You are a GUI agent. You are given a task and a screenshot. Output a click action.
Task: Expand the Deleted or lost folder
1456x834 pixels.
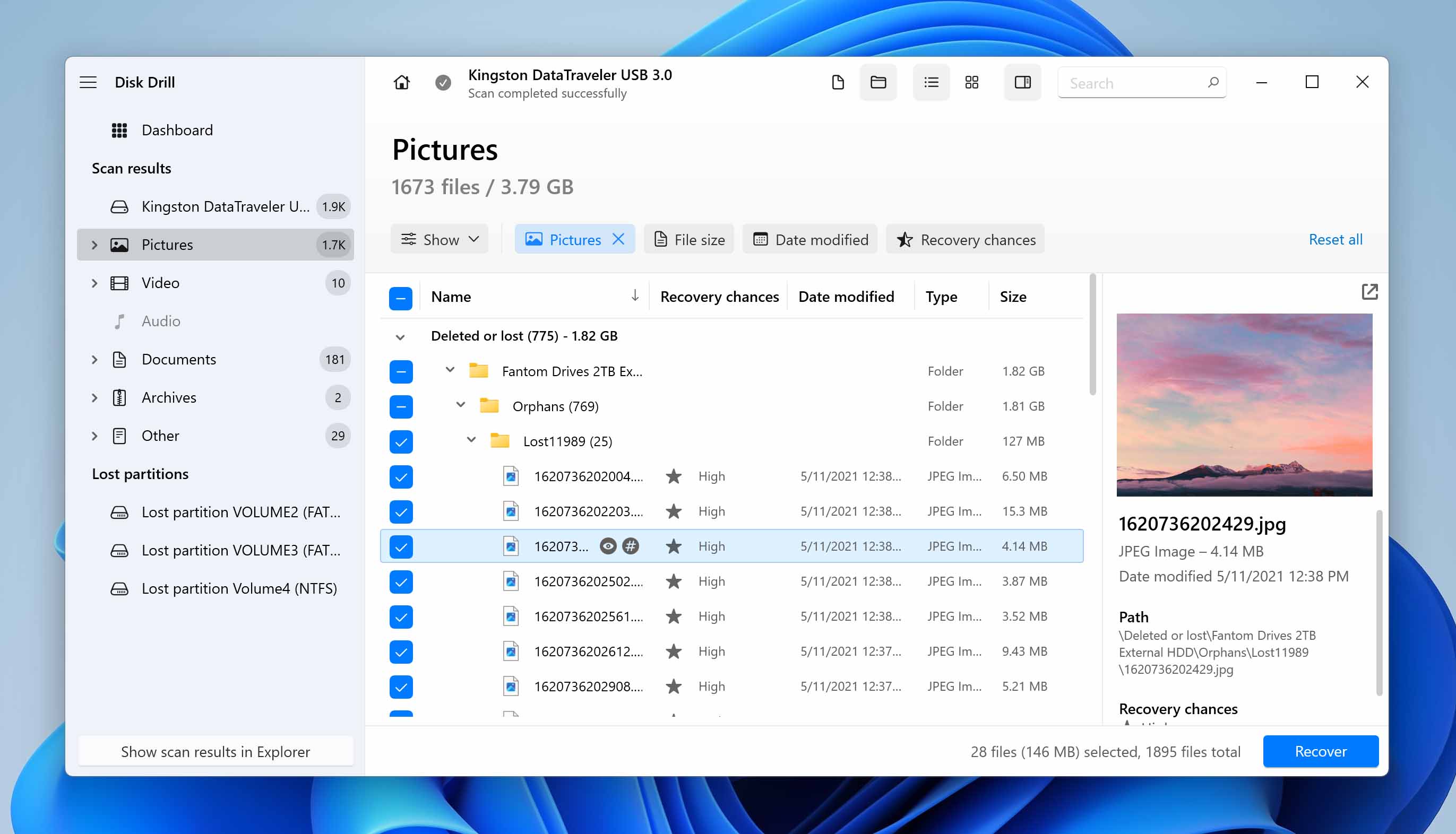[x=399, y=335]
